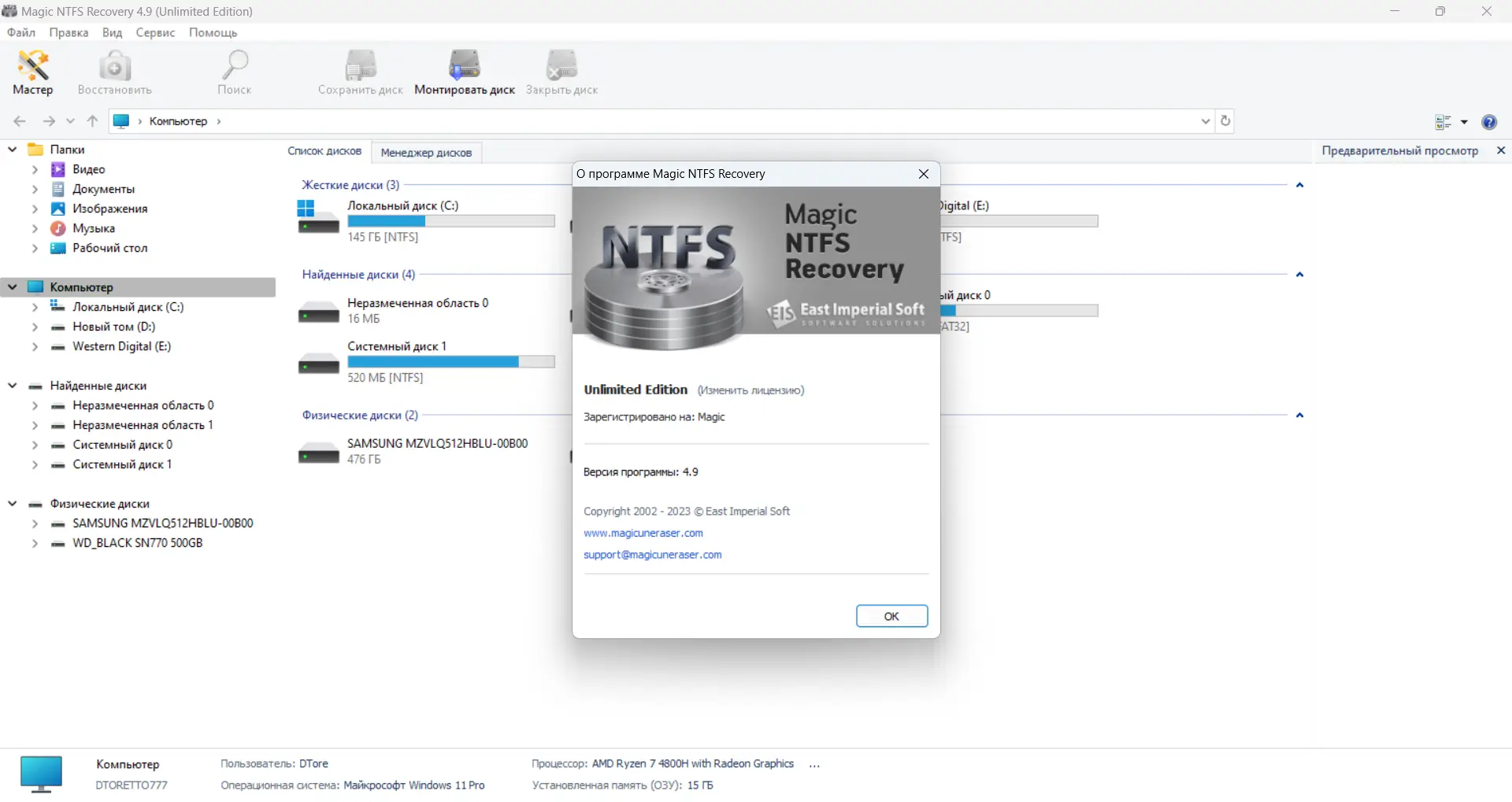Select Новый том (D:) in the tree
The image size is (1512, 802).
pyautogui.click(x=113, y=327)
